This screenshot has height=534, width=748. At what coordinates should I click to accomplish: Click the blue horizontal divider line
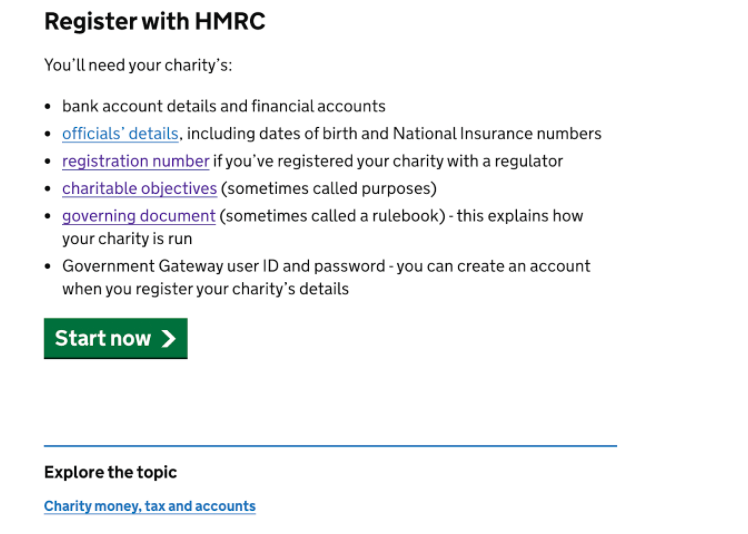(330, 446)
